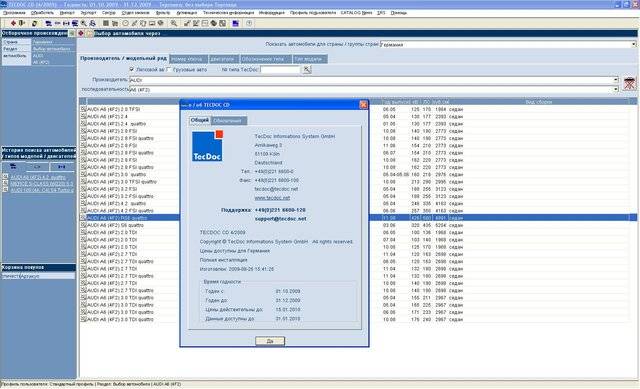Click the 'Корзина покупок' panel header

[38, 267]
